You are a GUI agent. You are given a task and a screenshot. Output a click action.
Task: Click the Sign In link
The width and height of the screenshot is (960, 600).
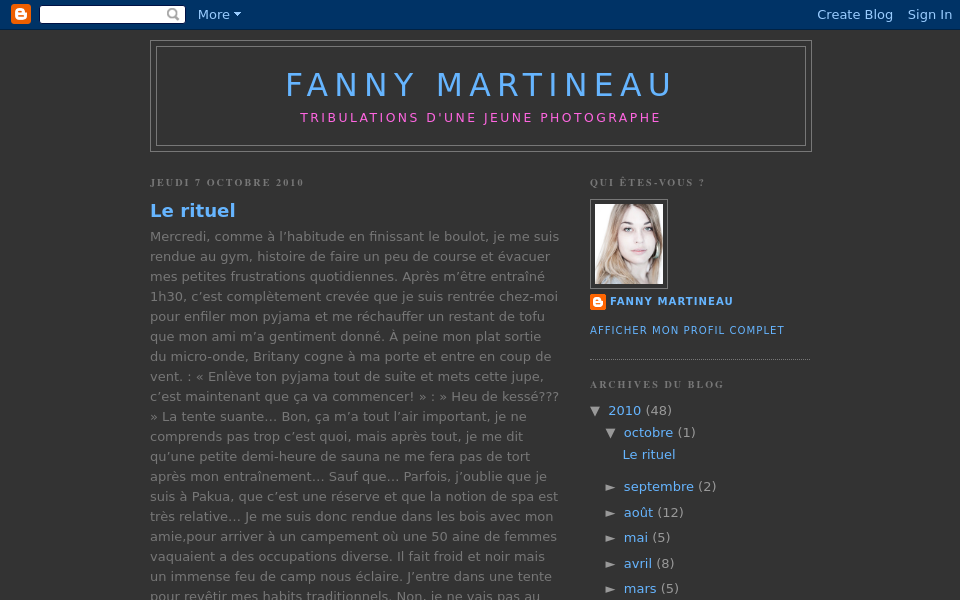[929, 14]
